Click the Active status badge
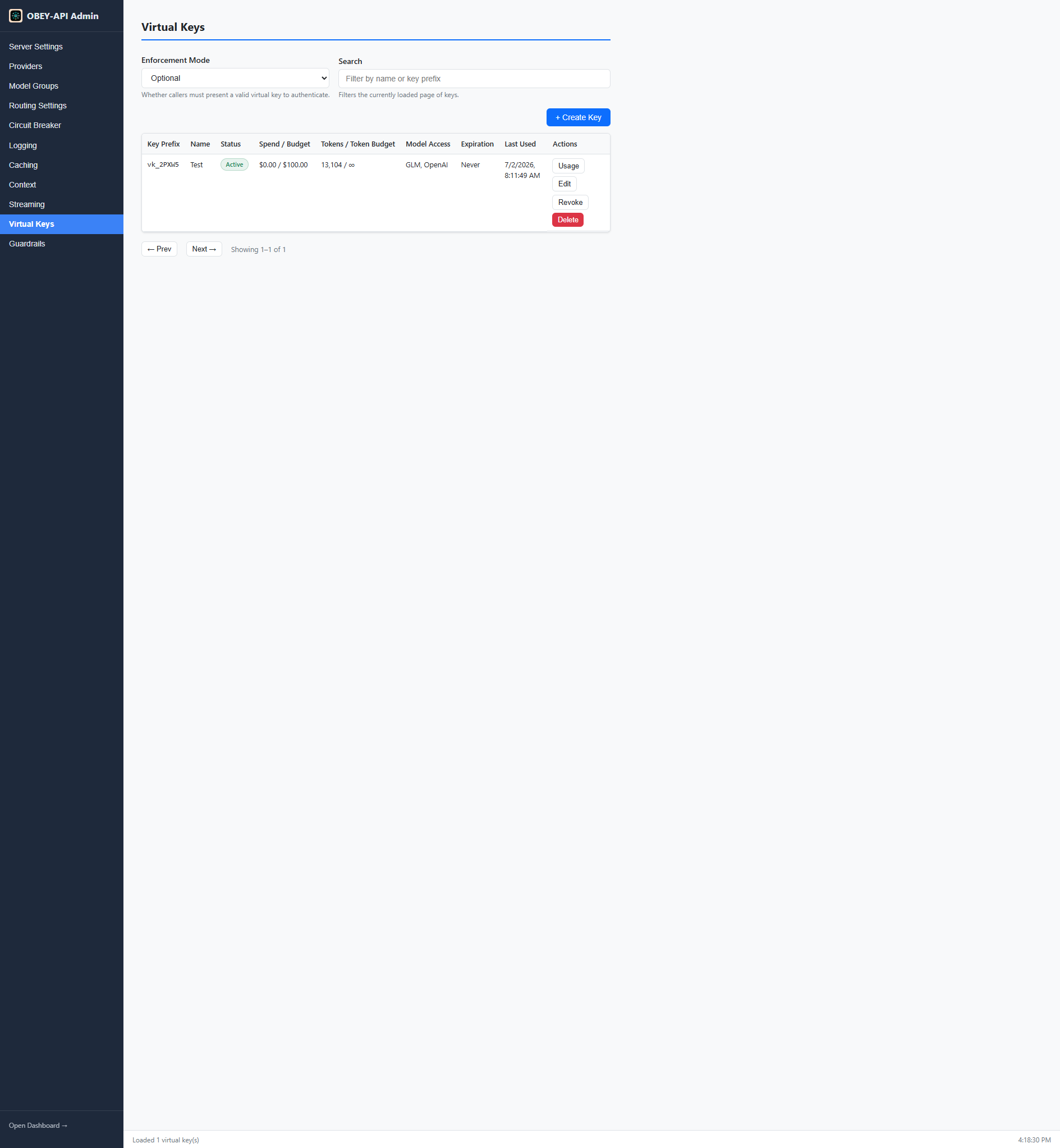Screen dimensions: 1060x1148 (x=234, y=164)
